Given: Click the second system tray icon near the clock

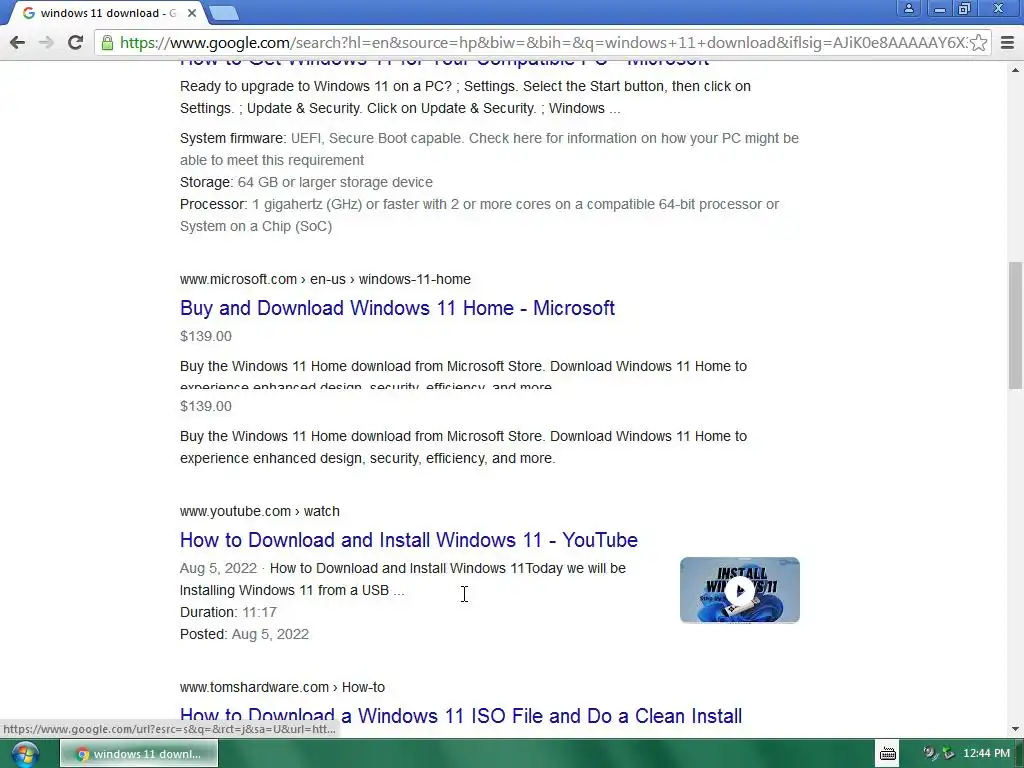Looking at the screenshot, I should pyautogui.click(x=948, y=754).
